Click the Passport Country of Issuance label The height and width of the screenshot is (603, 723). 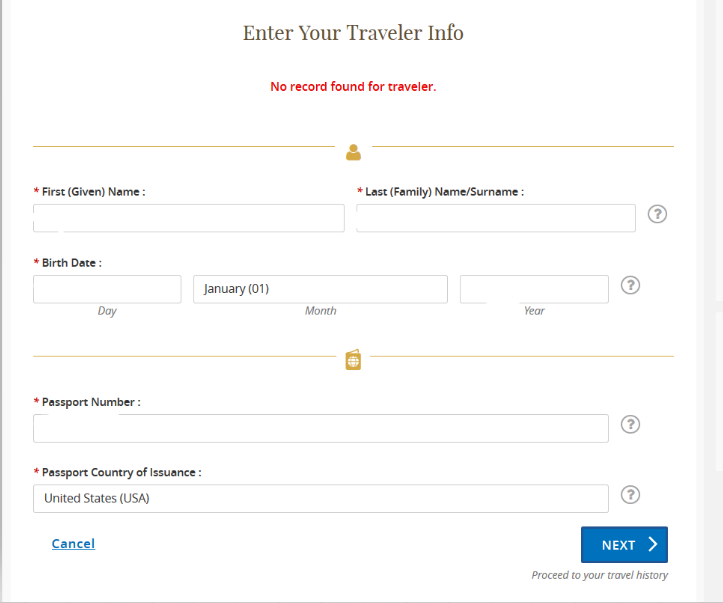click(122, 473)
